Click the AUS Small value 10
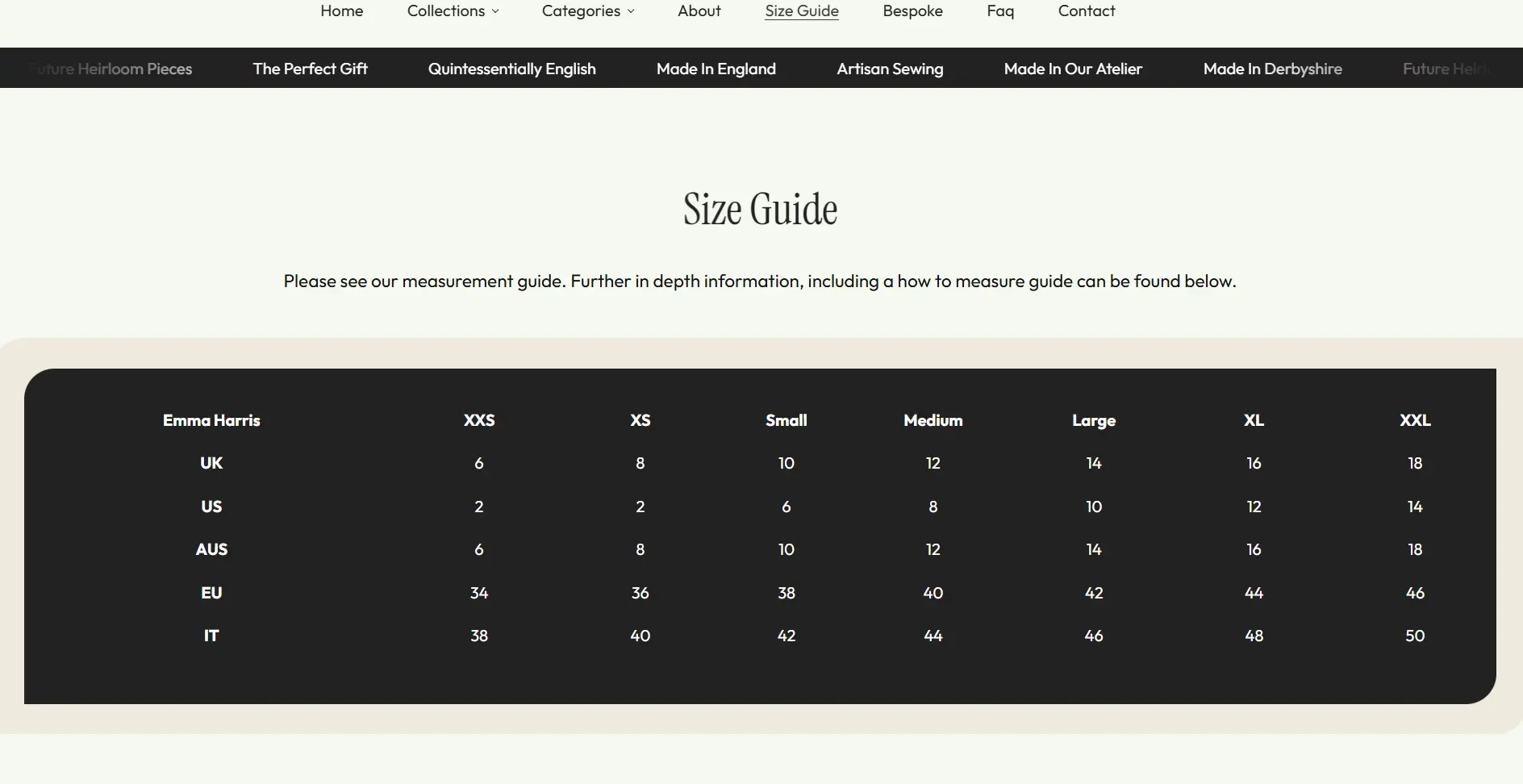This screenshot has height=784, width=1523. tap(787, 549)
